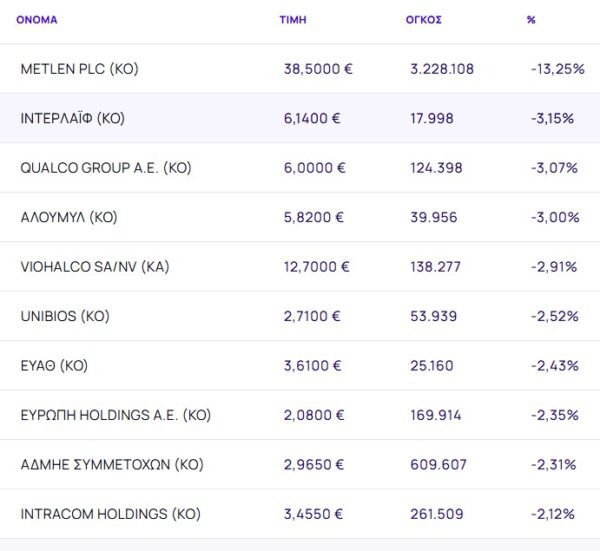Open the ΕΥΑΘ (KO) stock link

[x=54, y=366]
